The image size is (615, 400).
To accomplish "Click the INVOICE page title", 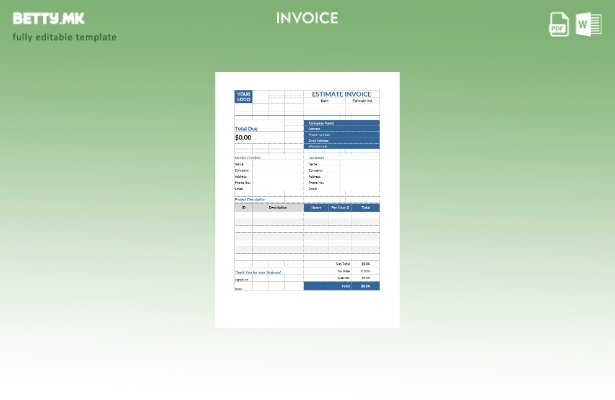I will coord(307,18).
